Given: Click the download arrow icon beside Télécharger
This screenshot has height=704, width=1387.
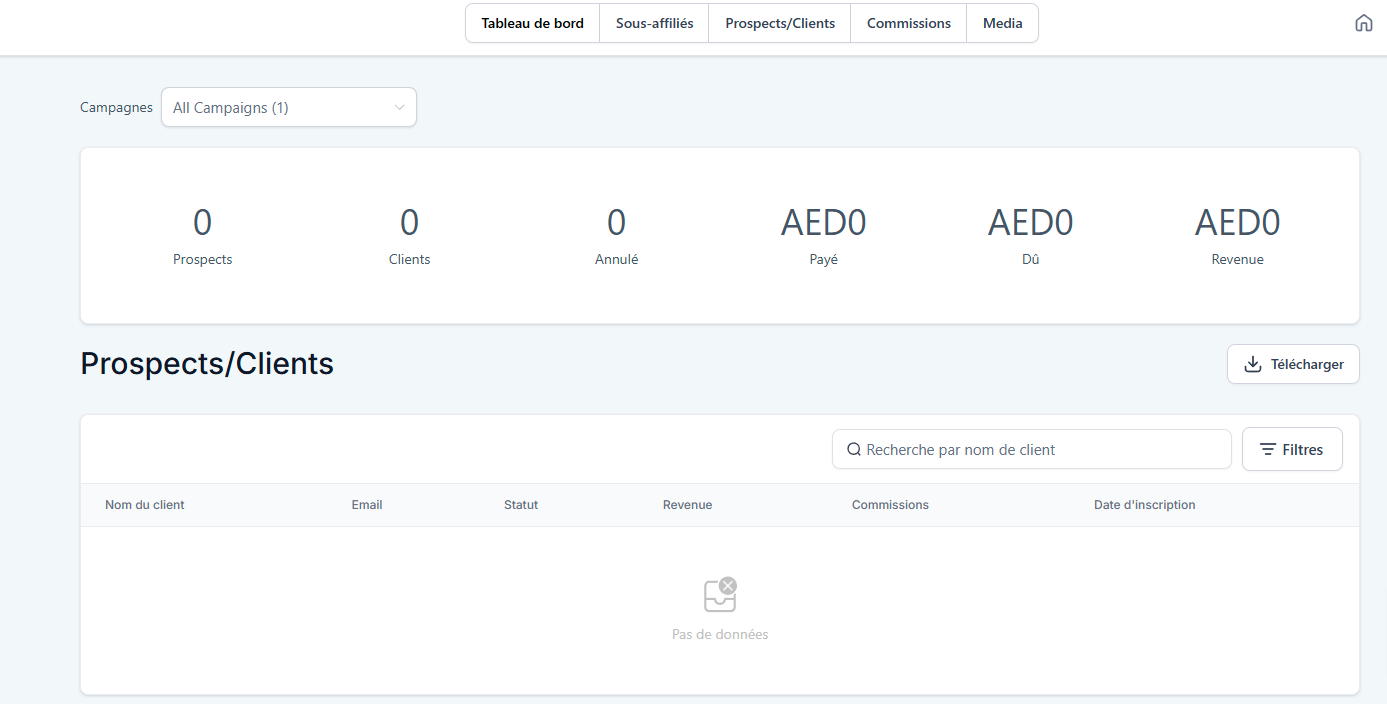Looking at the screenshot, I should [1252, 364].
